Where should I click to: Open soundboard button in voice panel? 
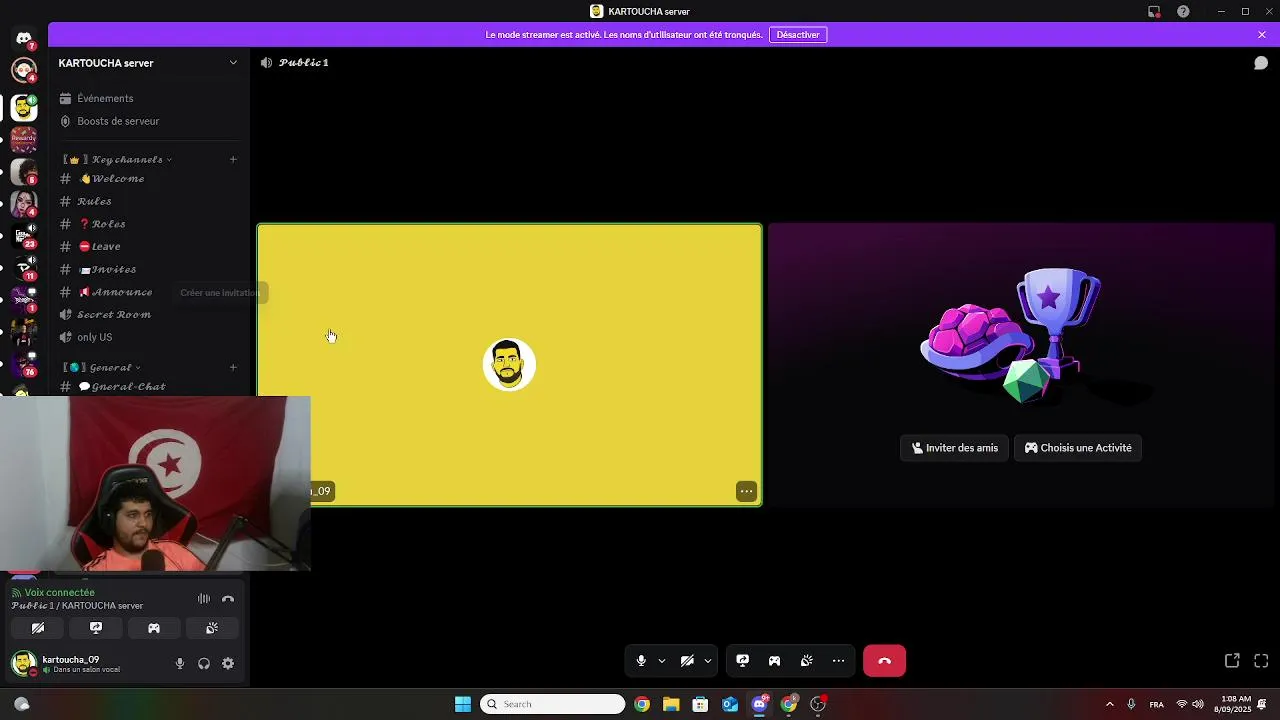pos(212,628)
